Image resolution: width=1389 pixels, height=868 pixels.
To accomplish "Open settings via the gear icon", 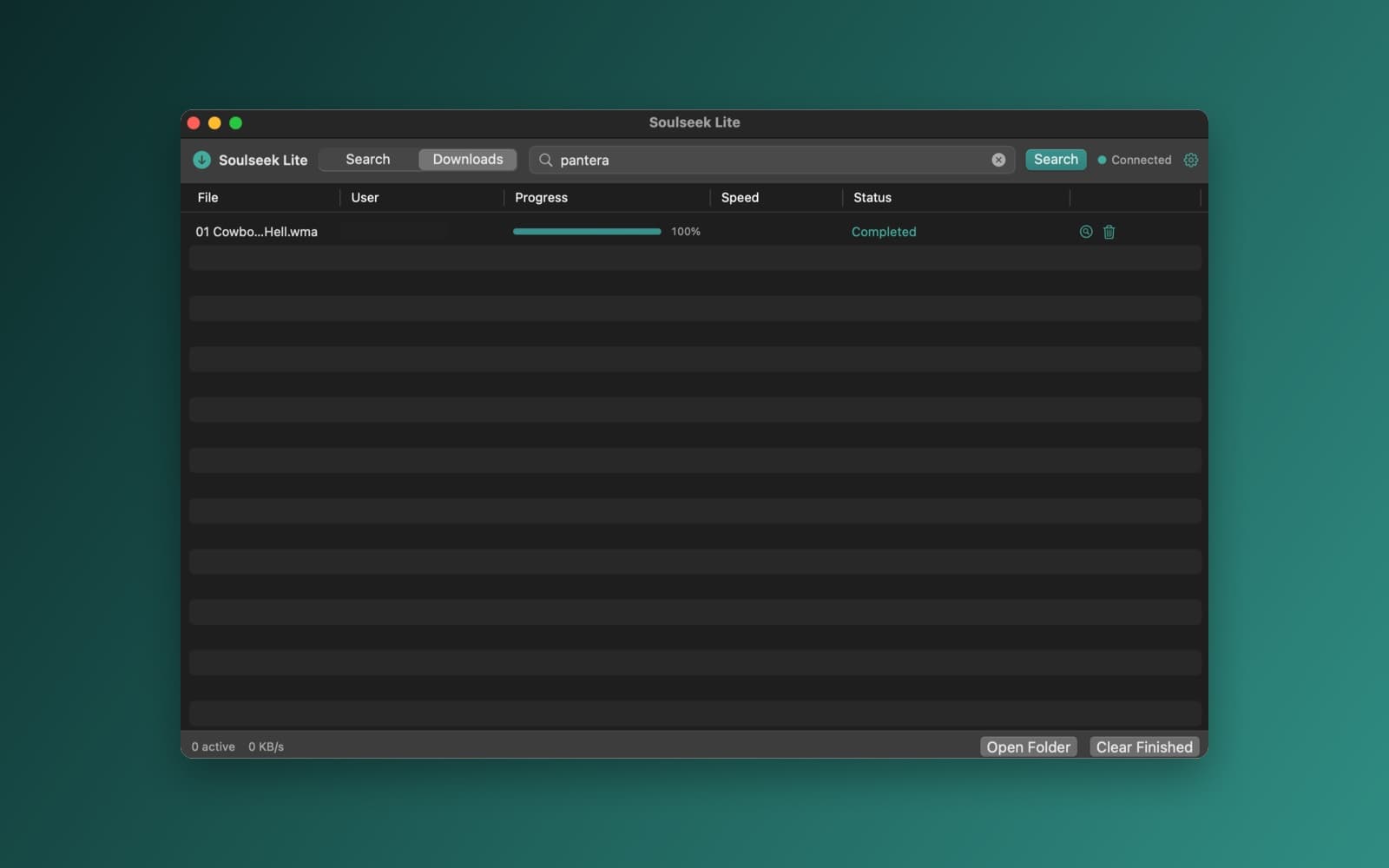I will pyautogui.click(x=1191, y=160).
